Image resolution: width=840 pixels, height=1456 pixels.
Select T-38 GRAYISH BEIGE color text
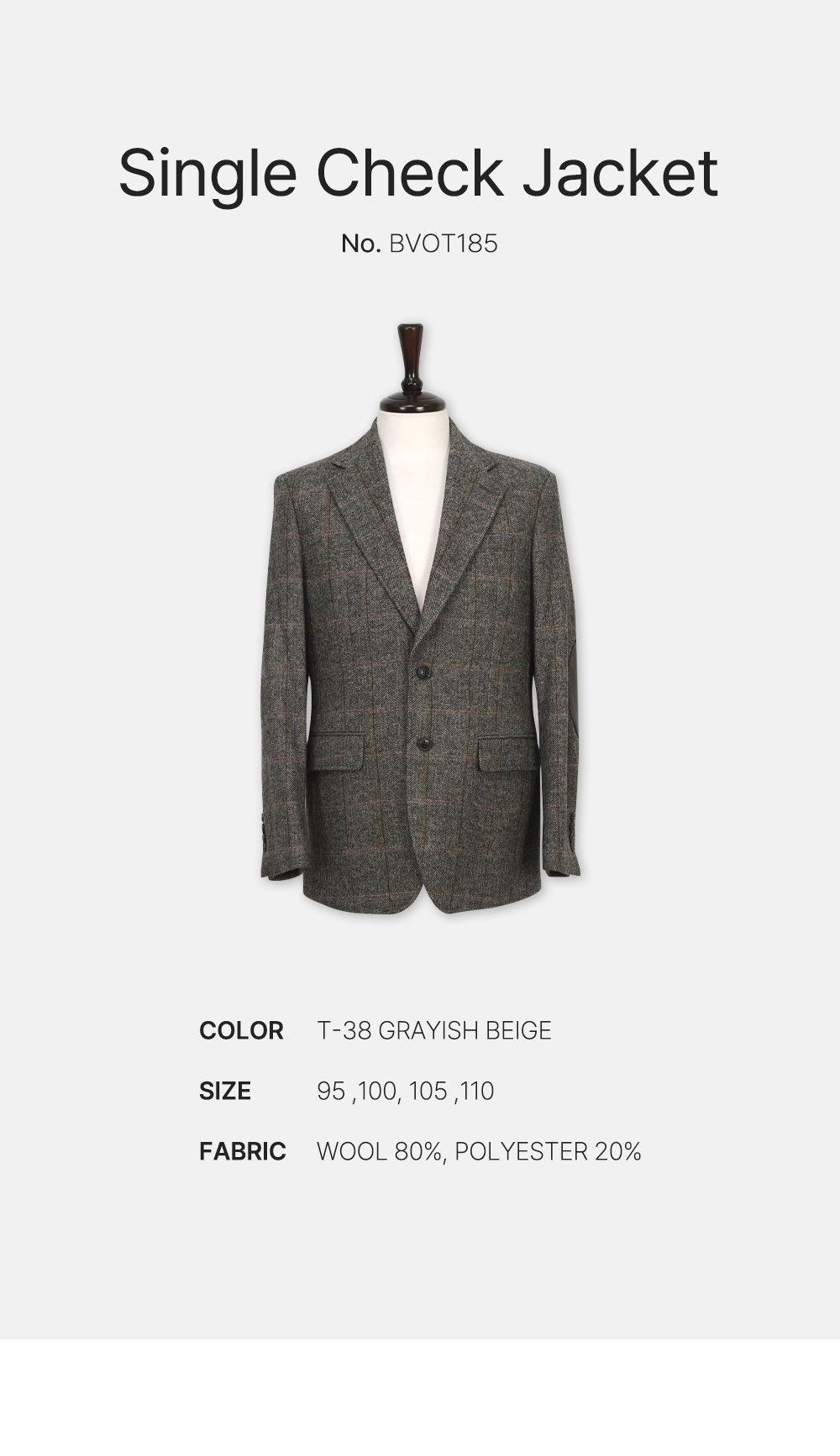point(434,1031)
